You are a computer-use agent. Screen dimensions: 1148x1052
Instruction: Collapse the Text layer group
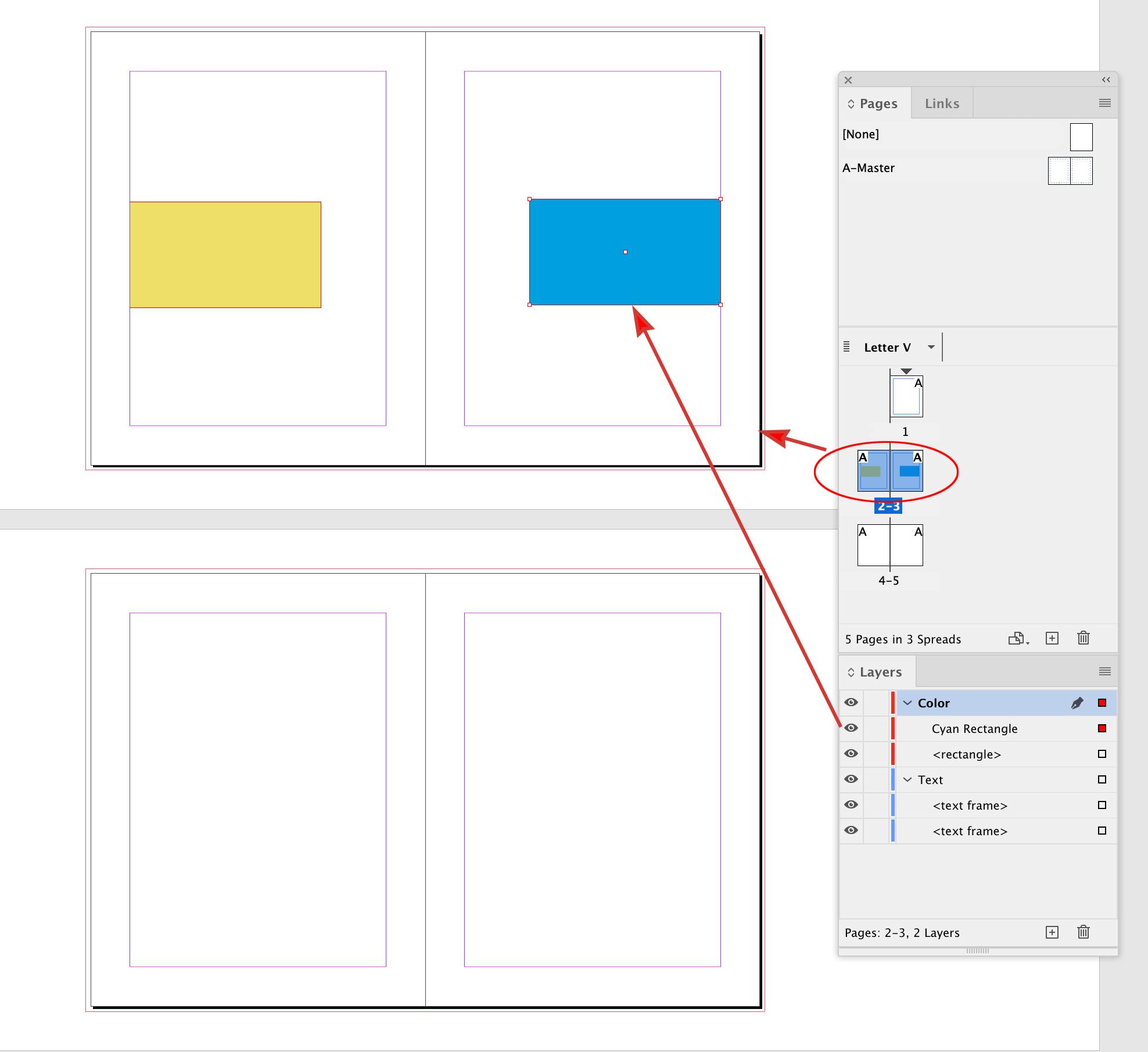point(907,779)
